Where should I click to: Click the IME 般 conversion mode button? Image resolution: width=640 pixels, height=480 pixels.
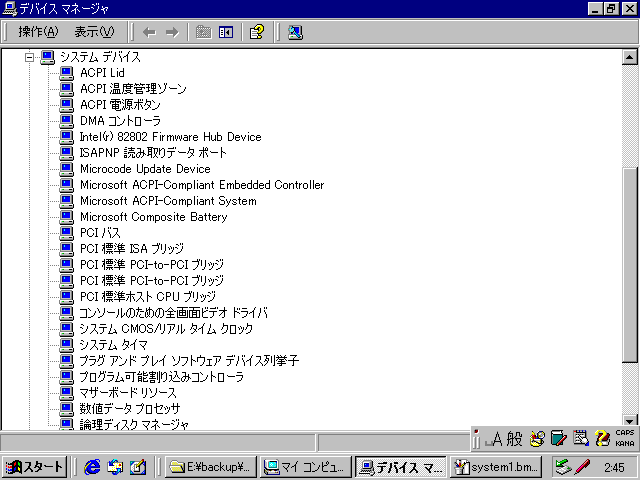[x=514, y=439]
